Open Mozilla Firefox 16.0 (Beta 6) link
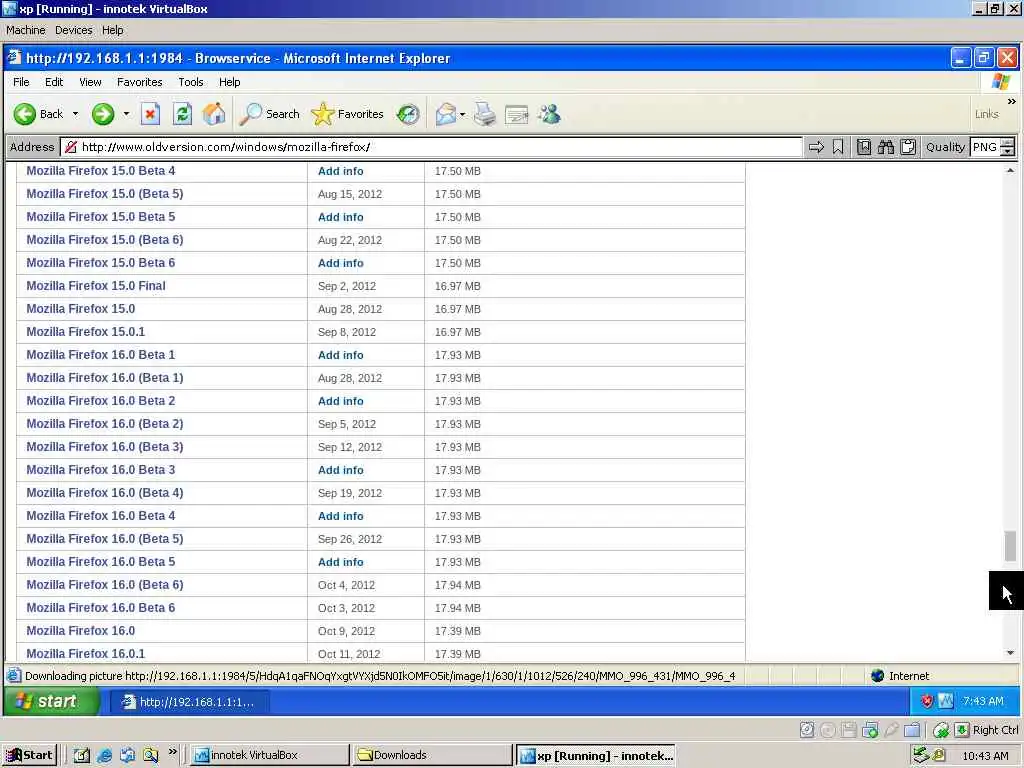 pos(105,585)
